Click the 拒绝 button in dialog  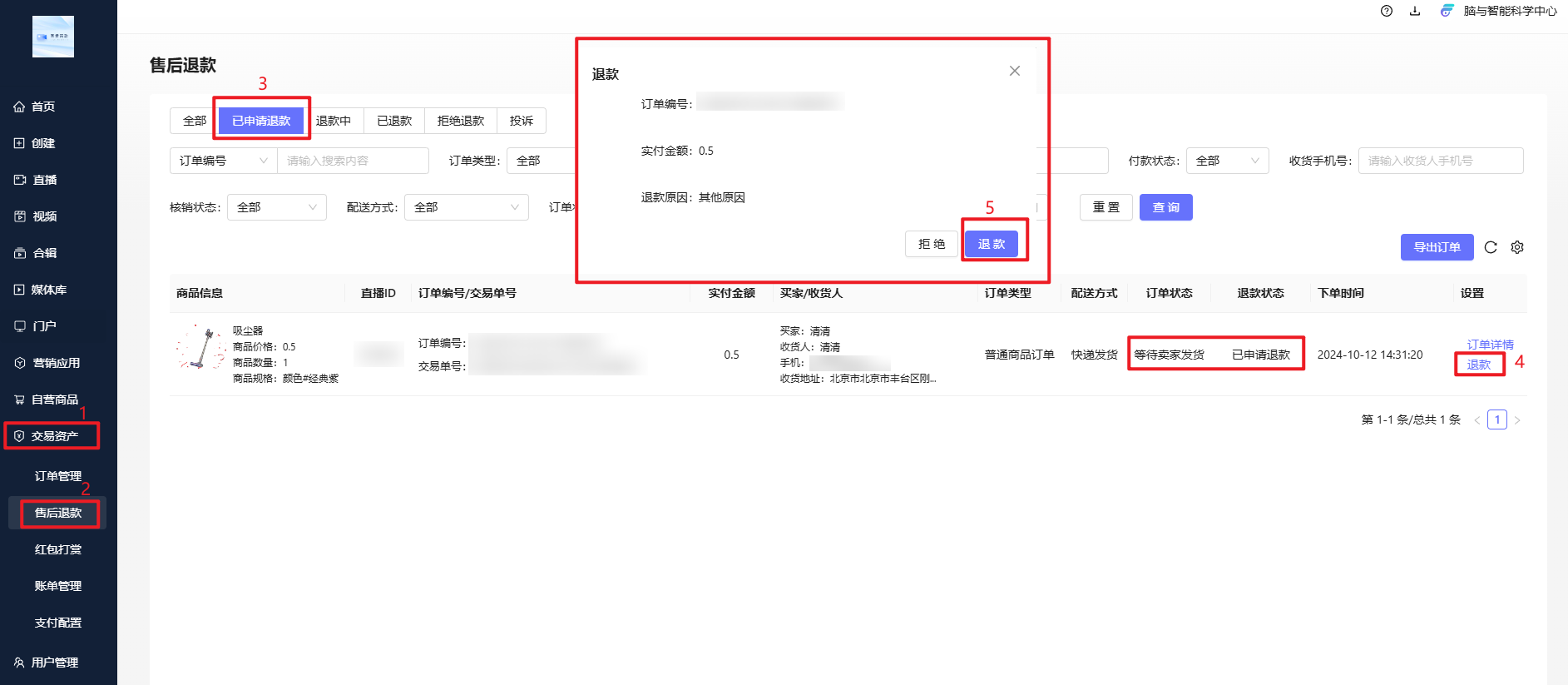tap(931, 244)
